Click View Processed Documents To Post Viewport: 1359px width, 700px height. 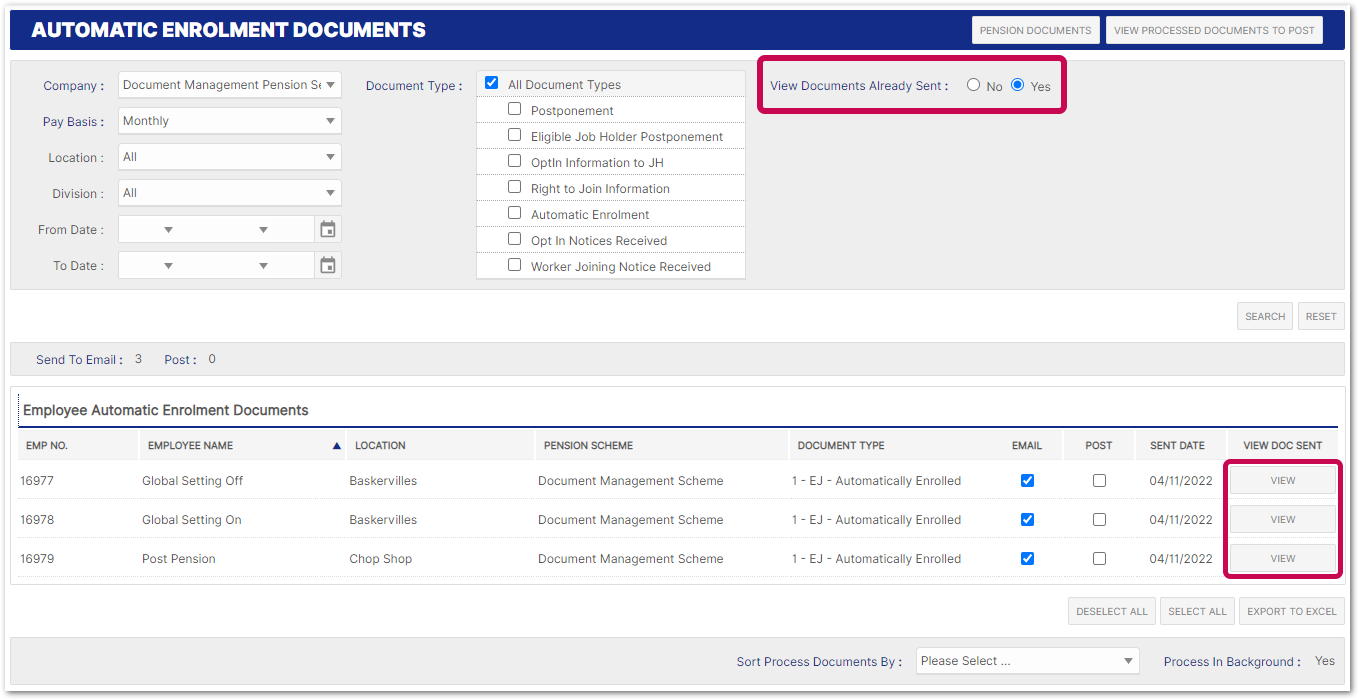[1214, 30]
